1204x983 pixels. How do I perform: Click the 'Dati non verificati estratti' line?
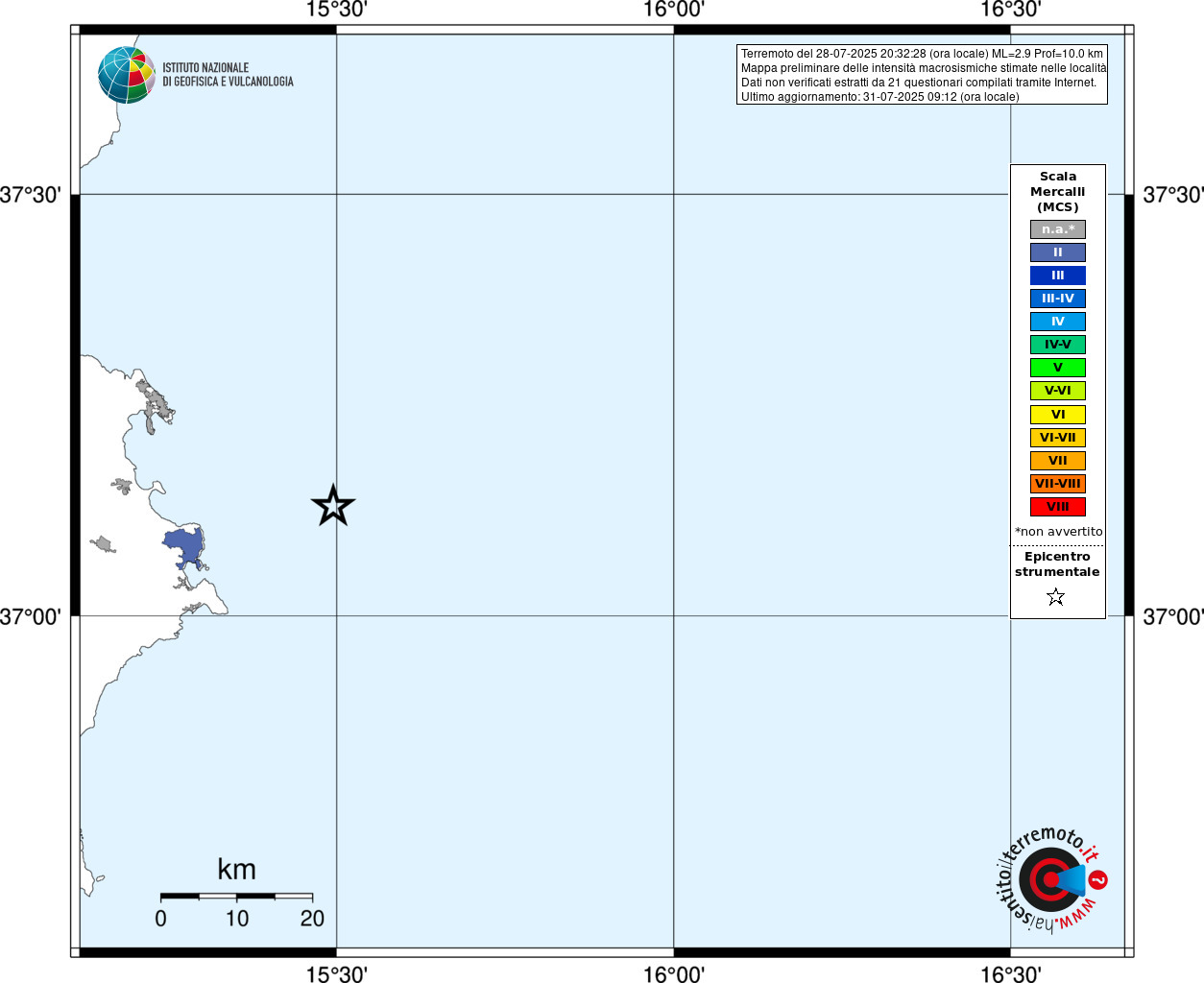pyautogui.click(x=919, y=83)
